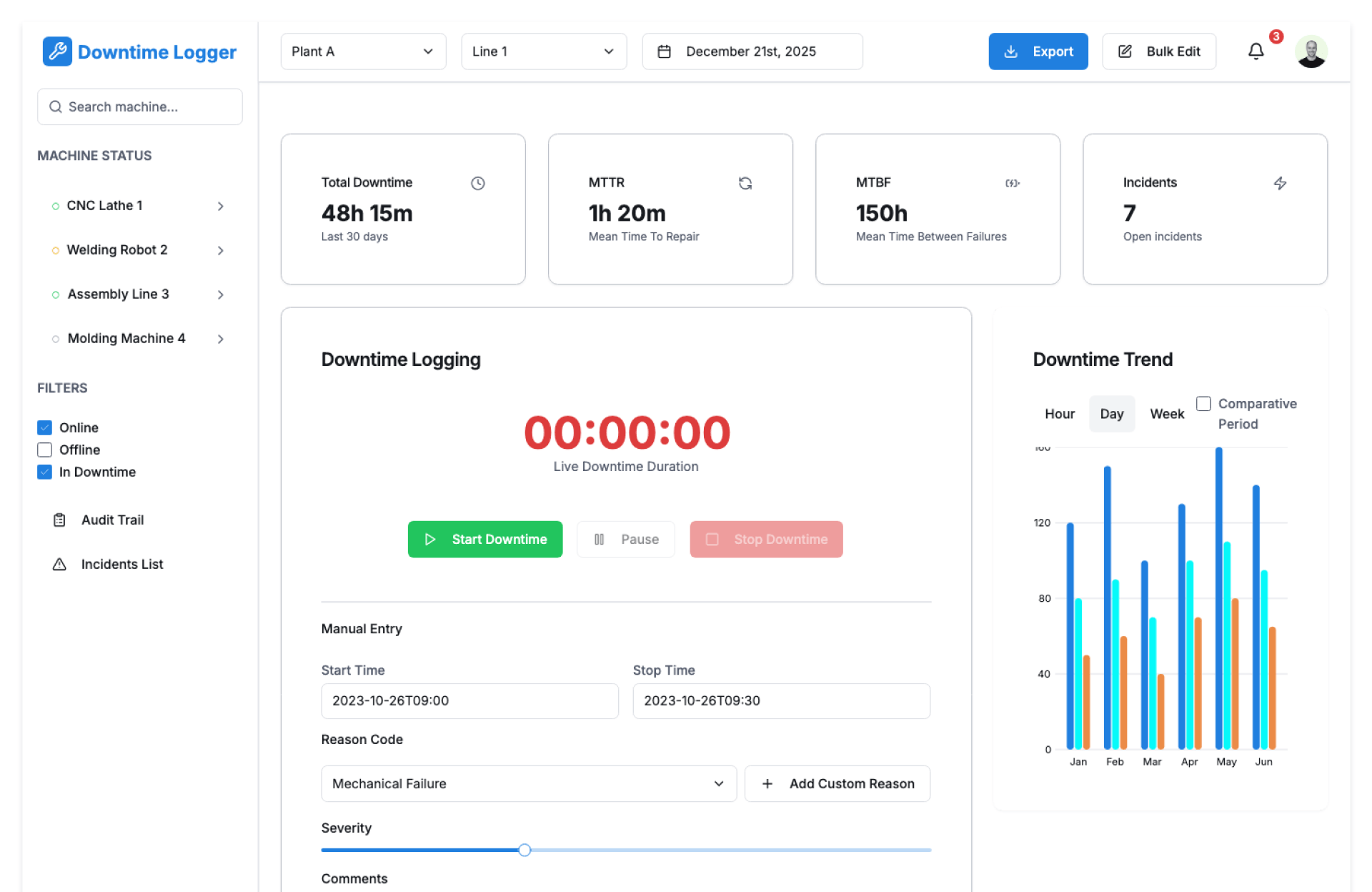The image size is (1372, 892).
Task: Uncheck the Online filter
Action: pyautogui.click(x=45, y=427)
